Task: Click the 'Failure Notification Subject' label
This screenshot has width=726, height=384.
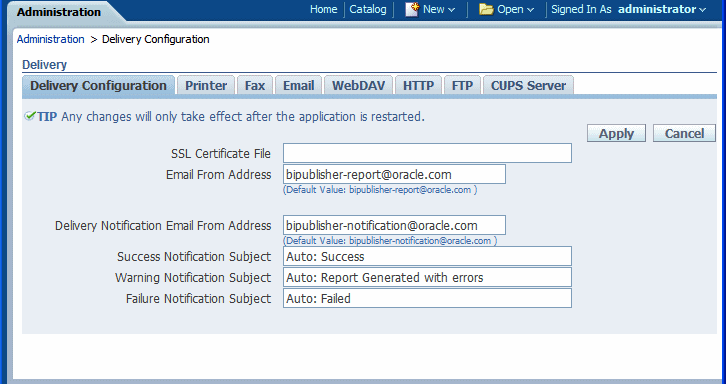Action: (198, 299)
